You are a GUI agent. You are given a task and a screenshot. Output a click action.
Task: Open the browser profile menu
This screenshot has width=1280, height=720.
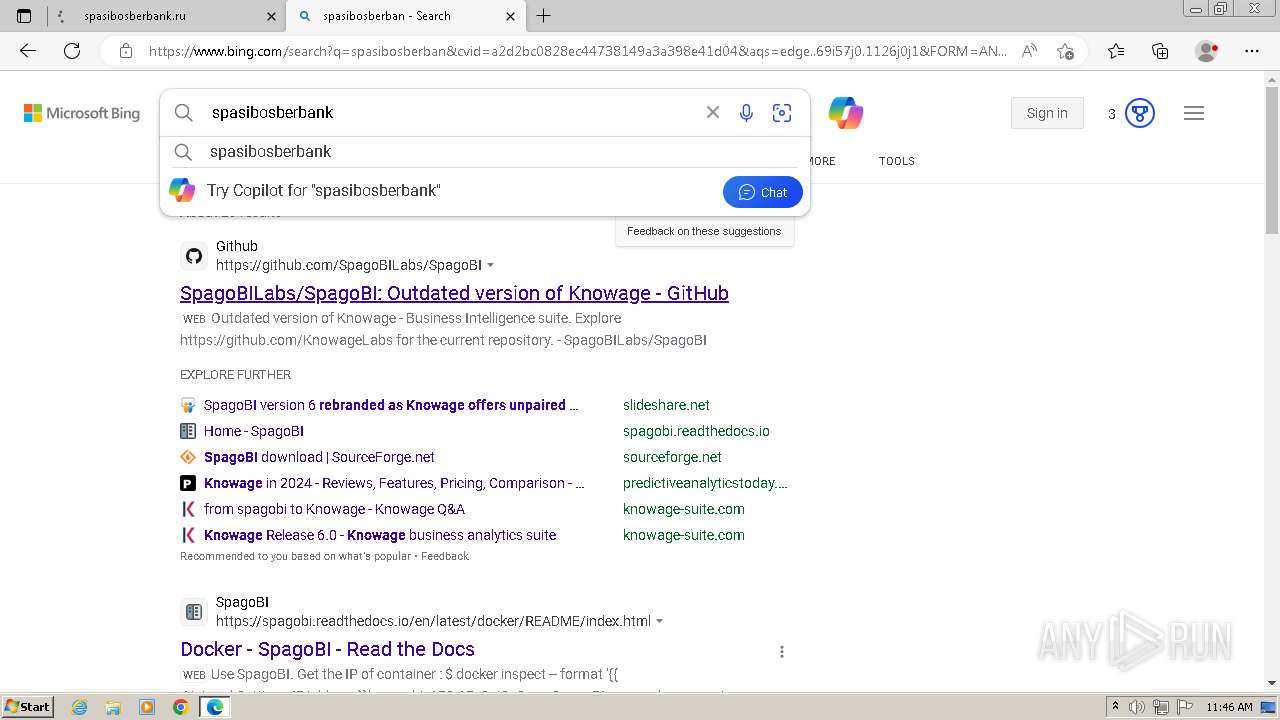1207,51
